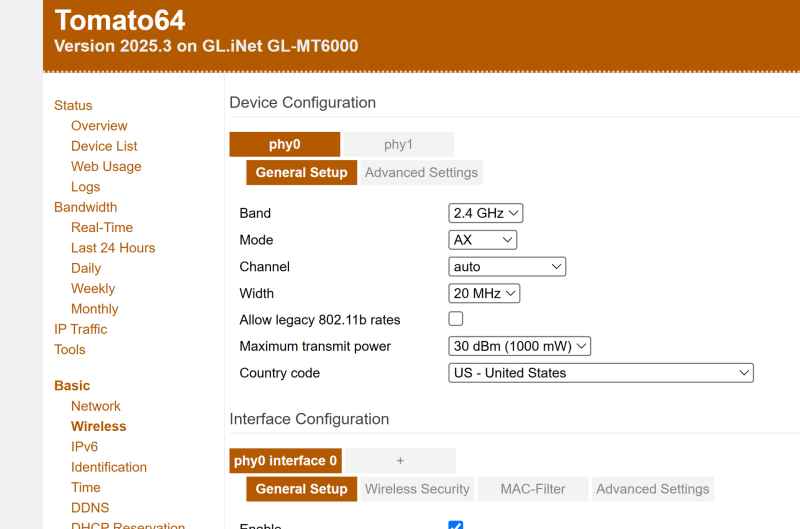Image resolution: width=800 pixels, height=529 pixels.
Task: Open Maximum transmit power dropdown
Action: click(519, 346)
